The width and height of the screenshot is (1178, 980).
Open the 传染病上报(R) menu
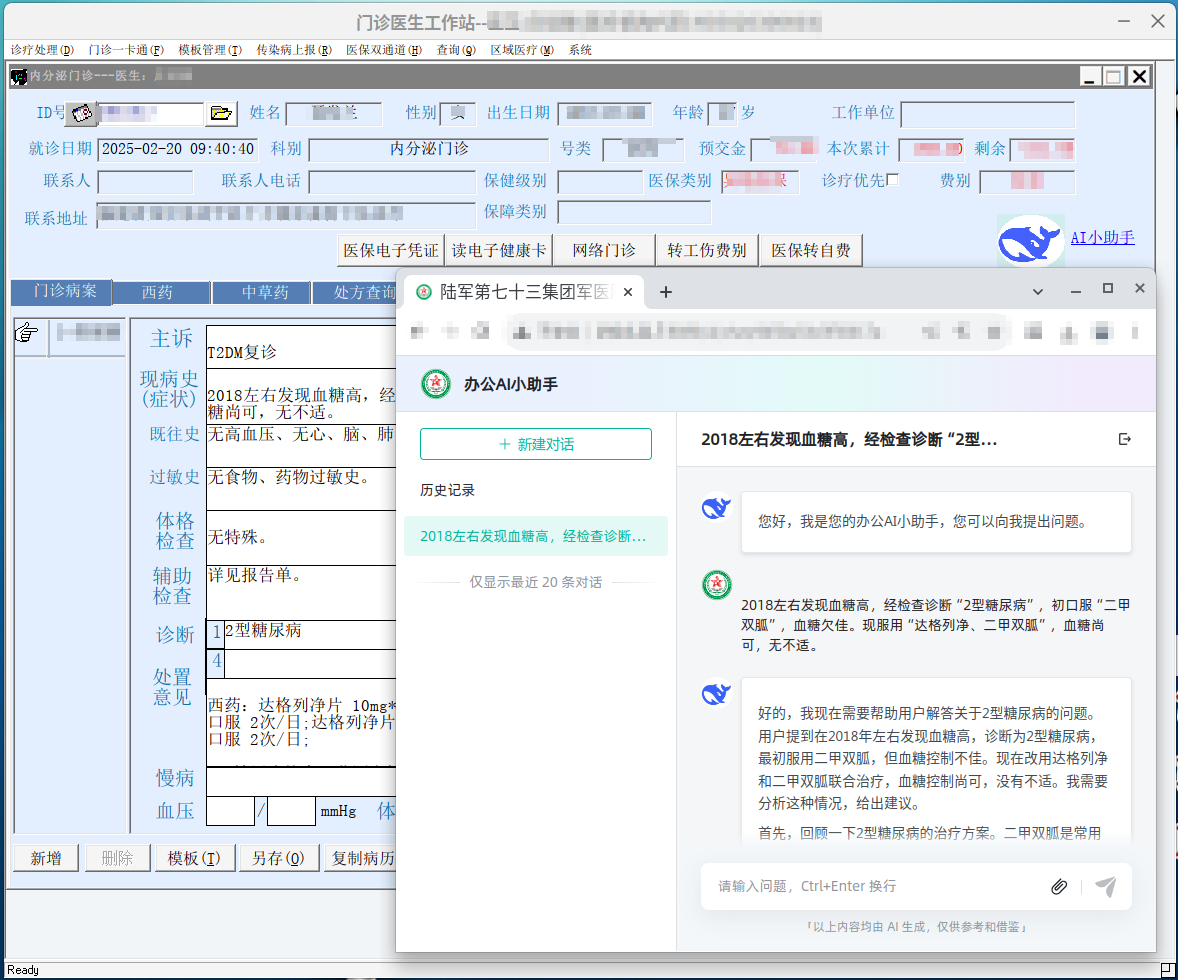[294, 50]
